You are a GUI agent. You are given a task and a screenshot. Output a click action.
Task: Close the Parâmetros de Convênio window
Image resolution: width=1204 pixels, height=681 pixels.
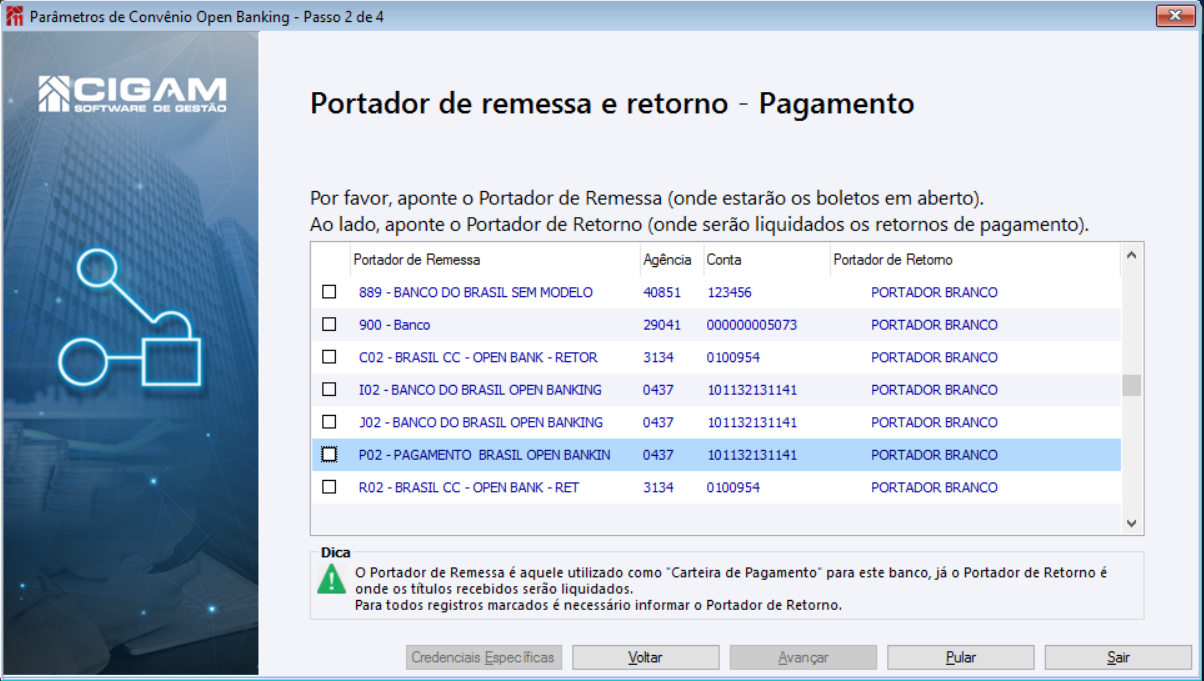pos(1176,16)
